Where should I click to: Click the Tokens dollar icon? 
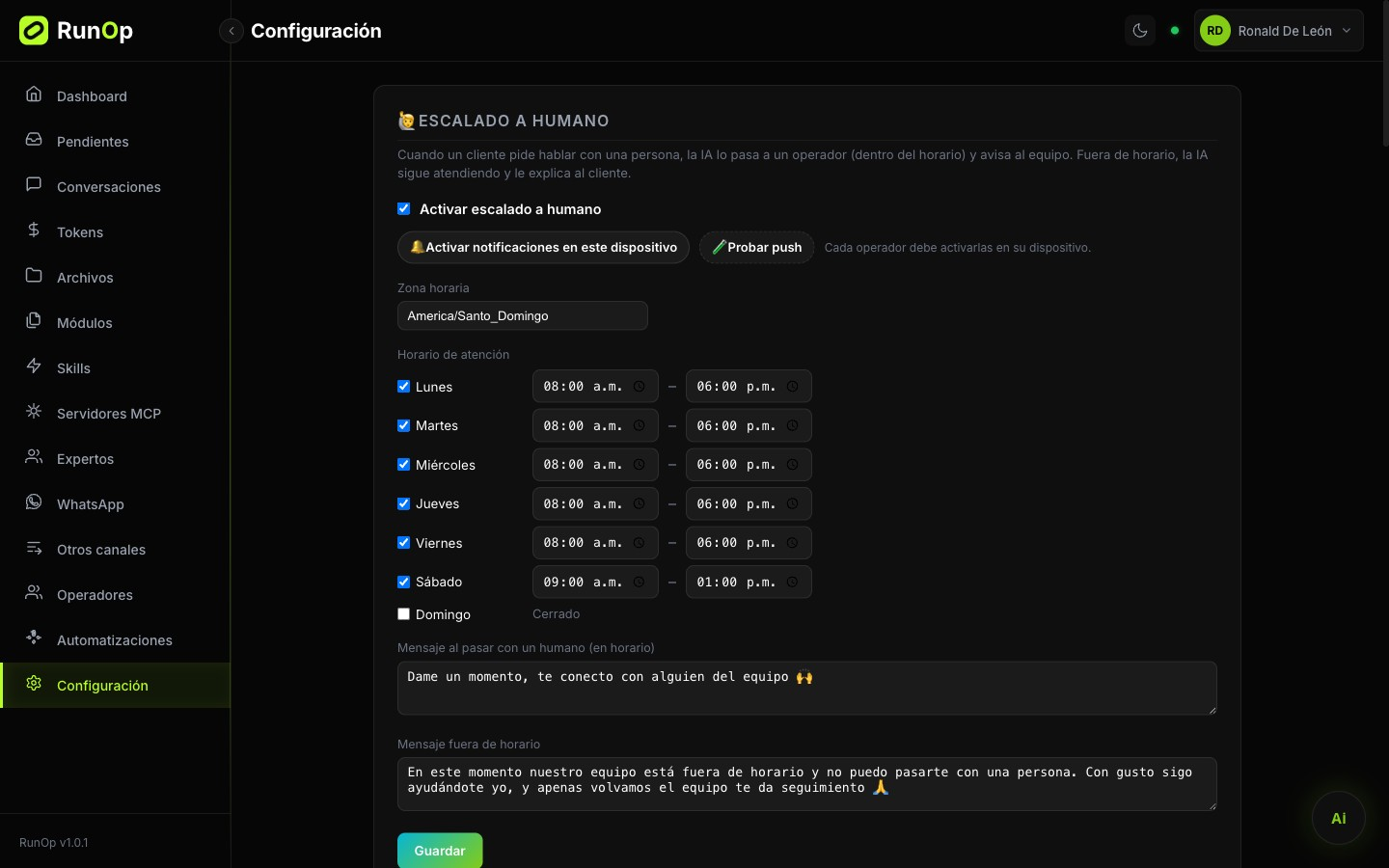34,231
